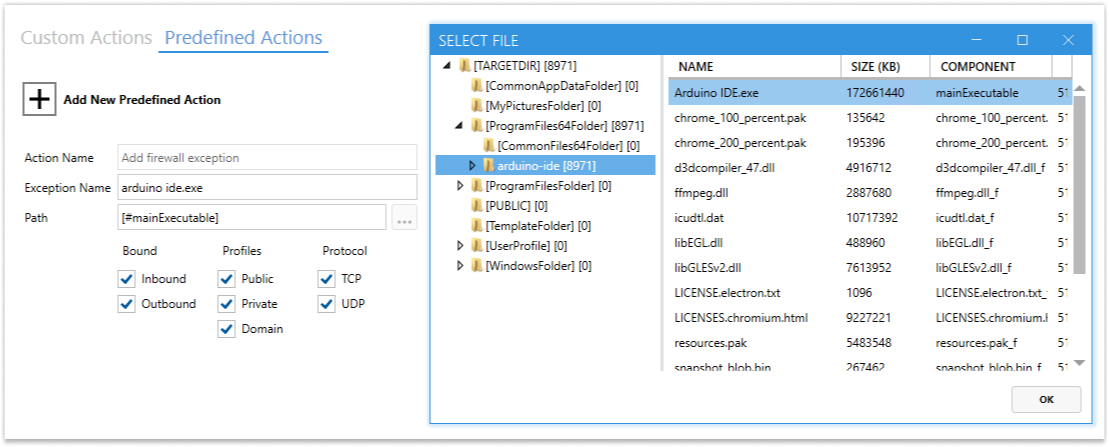Confirm selection with the OK button
Screen dimensions: 1109x447
click(1046, 400)
